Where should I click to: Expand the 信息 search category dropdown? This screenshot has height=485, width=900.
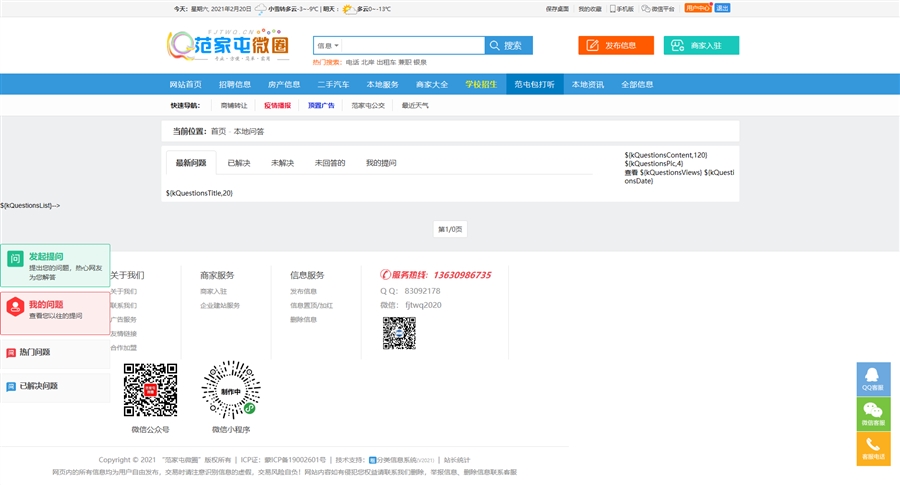click(328, 46)
